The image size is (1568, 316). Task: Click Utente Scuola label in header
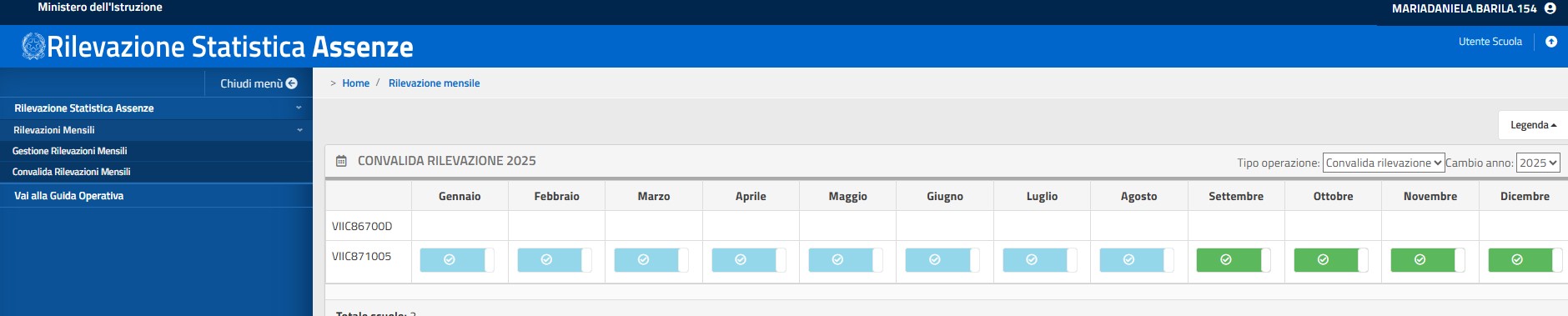1490,42
